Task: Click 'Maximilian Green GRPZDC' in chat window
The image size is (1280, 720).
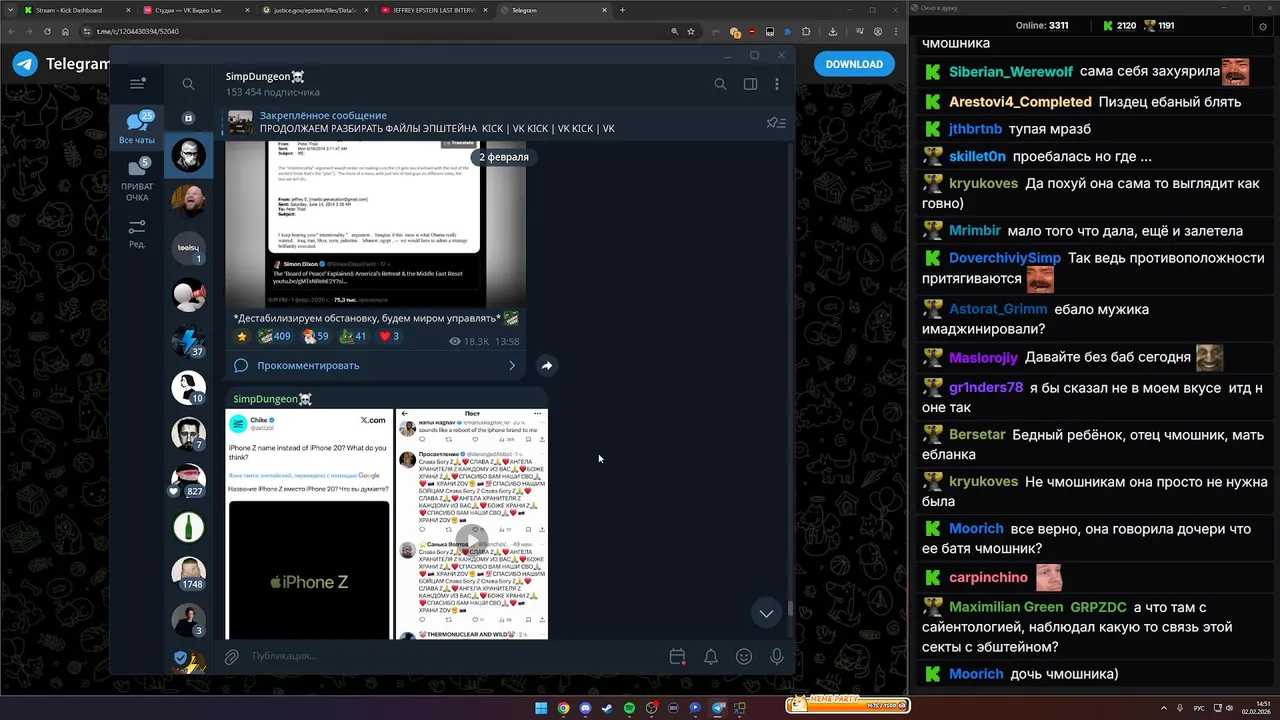Action: [x=1038, y=607]
